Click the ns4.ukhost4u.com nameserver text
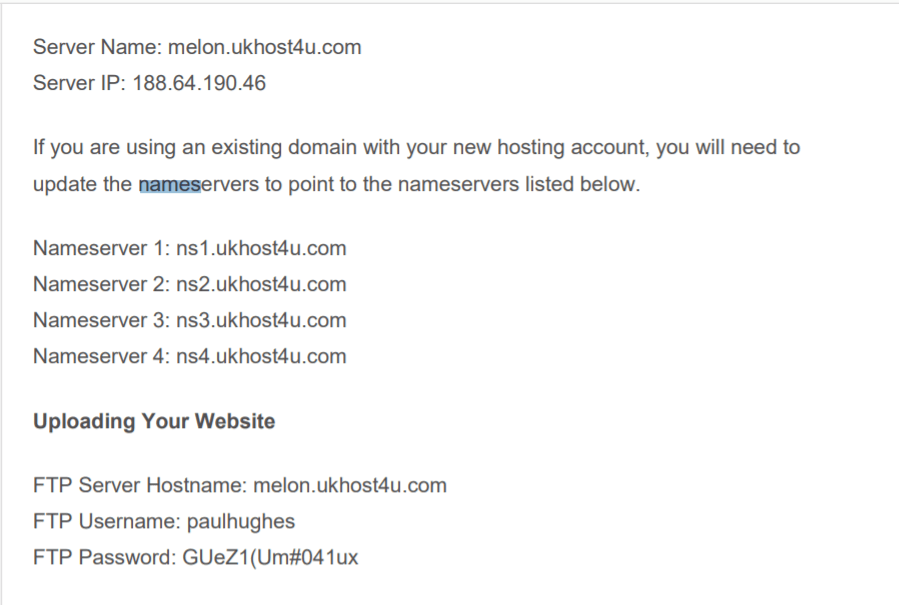 point(261,356)
